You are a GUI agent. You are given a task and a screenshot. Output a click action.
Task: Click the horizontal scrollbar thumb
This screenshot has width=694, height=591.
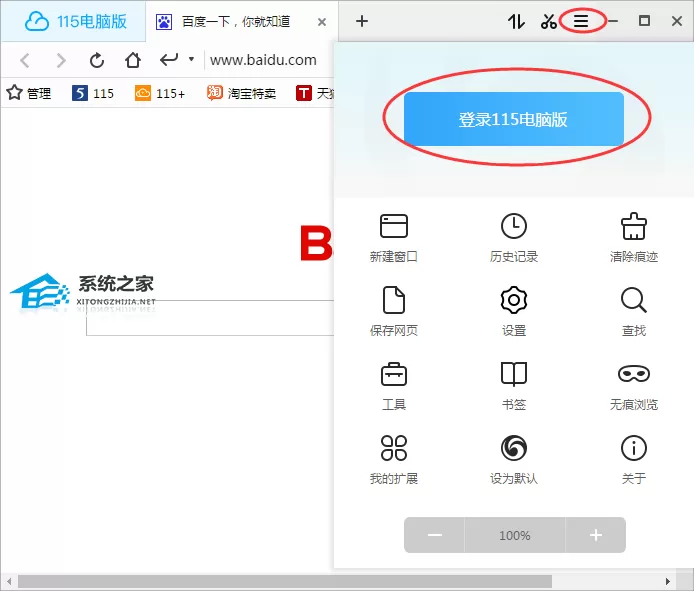click(285, 581)
